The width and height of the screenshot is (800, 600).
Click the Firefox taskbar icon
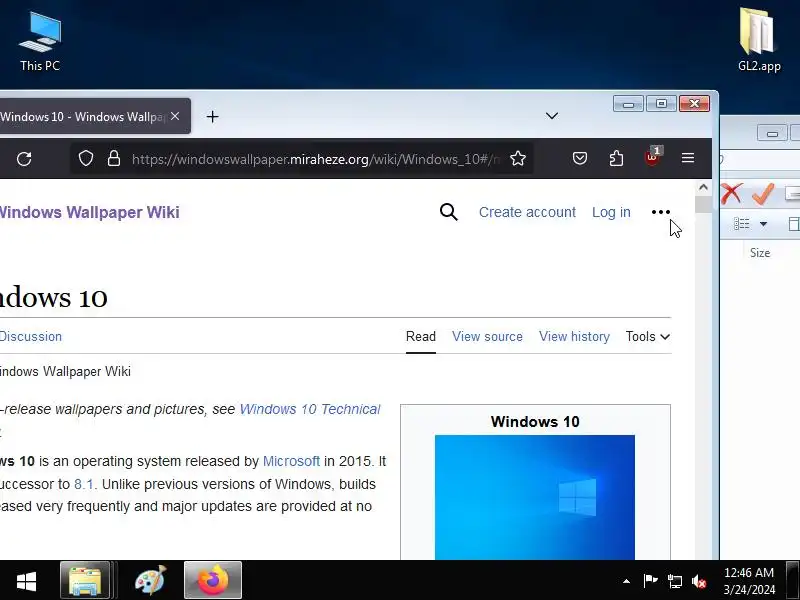pyautogui.click(x=212, y=580)
